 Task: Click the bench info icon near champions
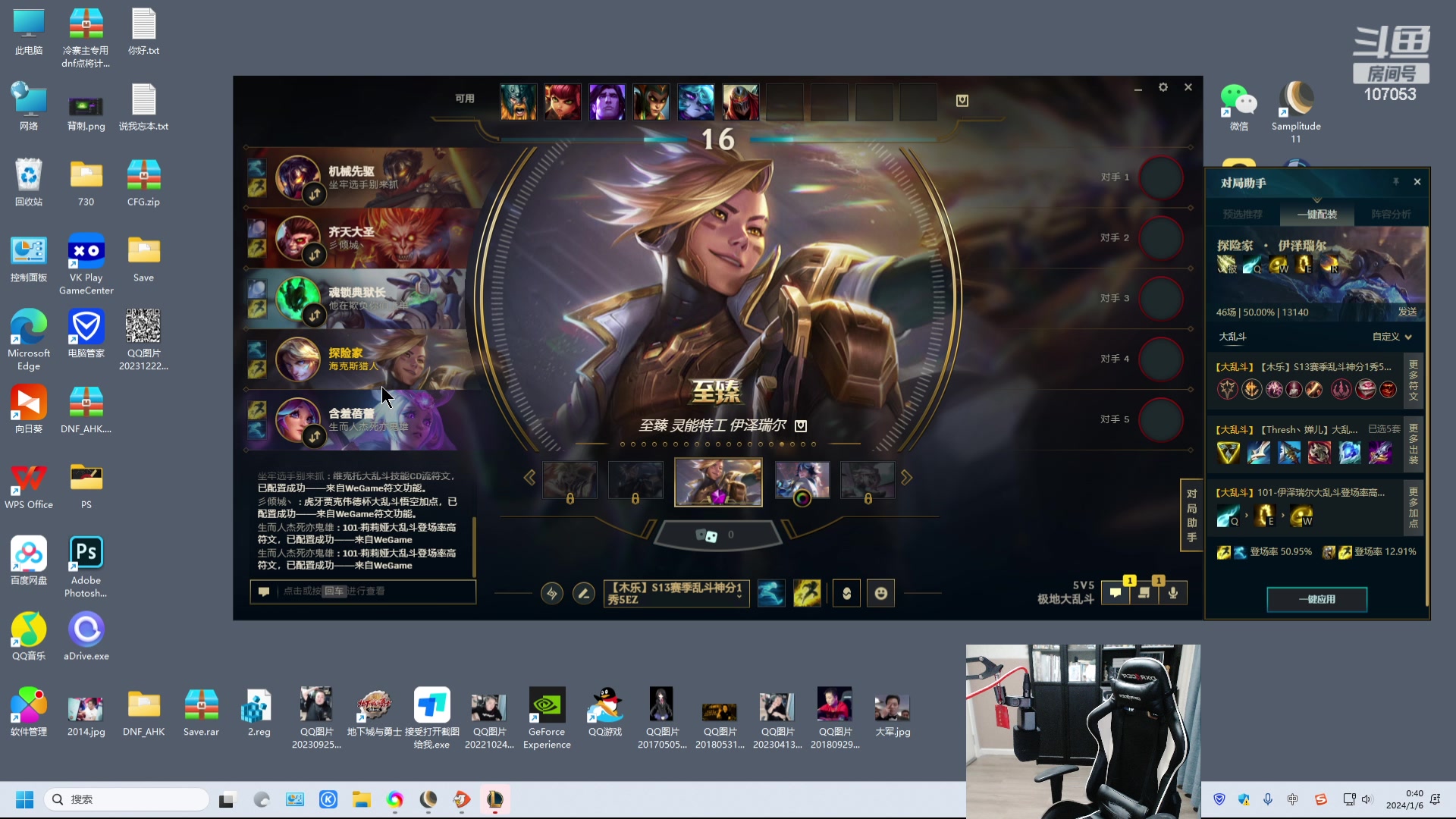point(962,101)
